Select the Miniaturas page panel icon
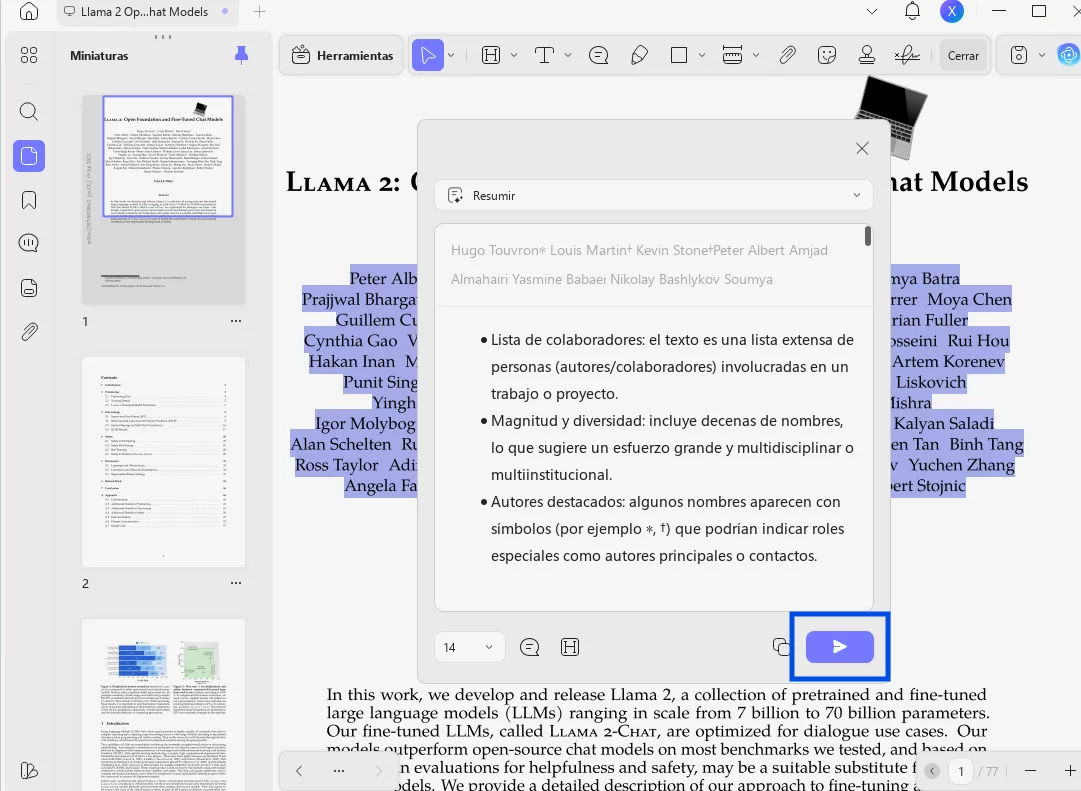The width and height of the screenshot is (1081, 791). (29, 156)
